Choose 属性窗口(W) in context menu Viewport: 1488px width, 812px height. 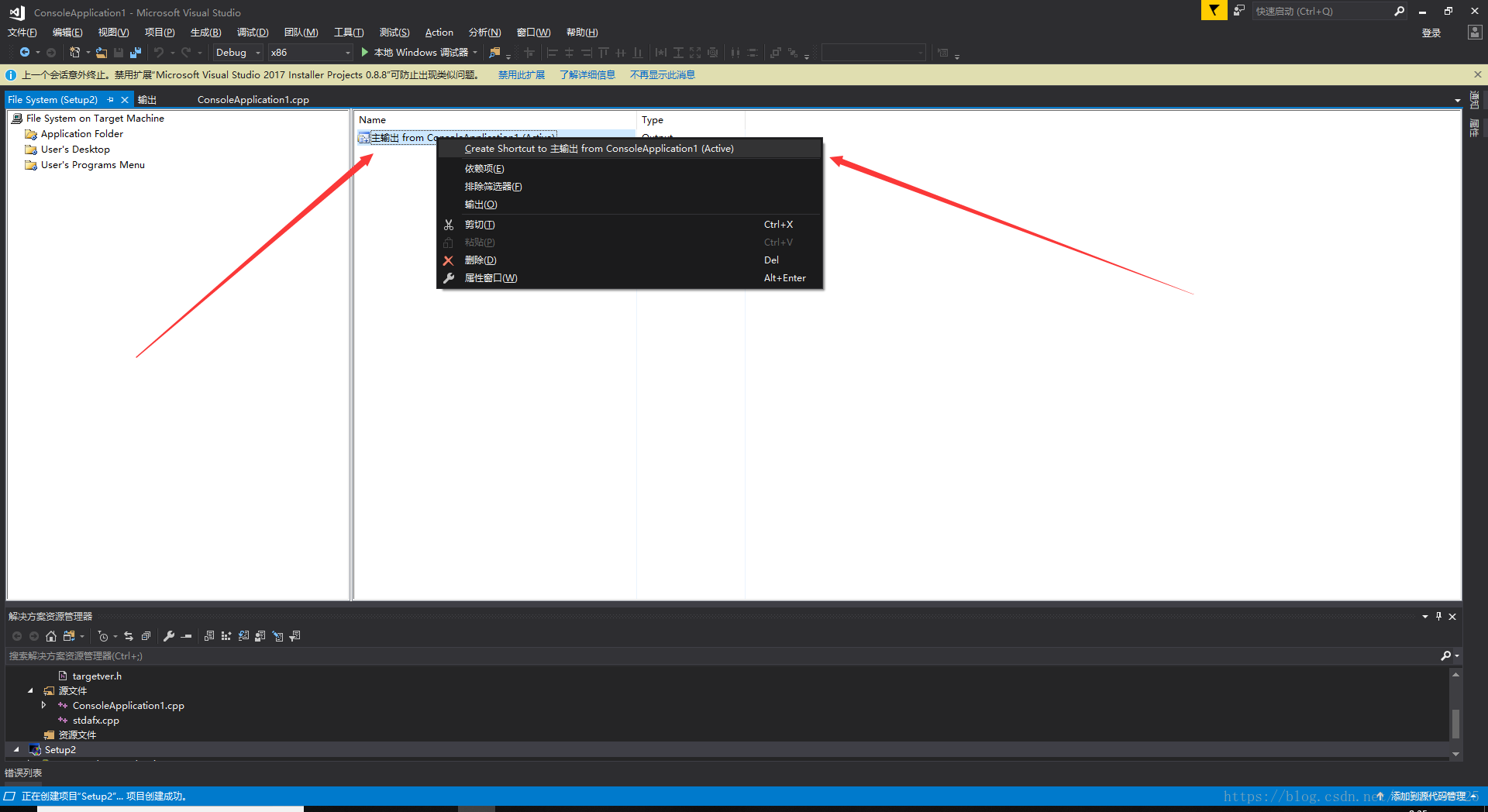(629, 278)
